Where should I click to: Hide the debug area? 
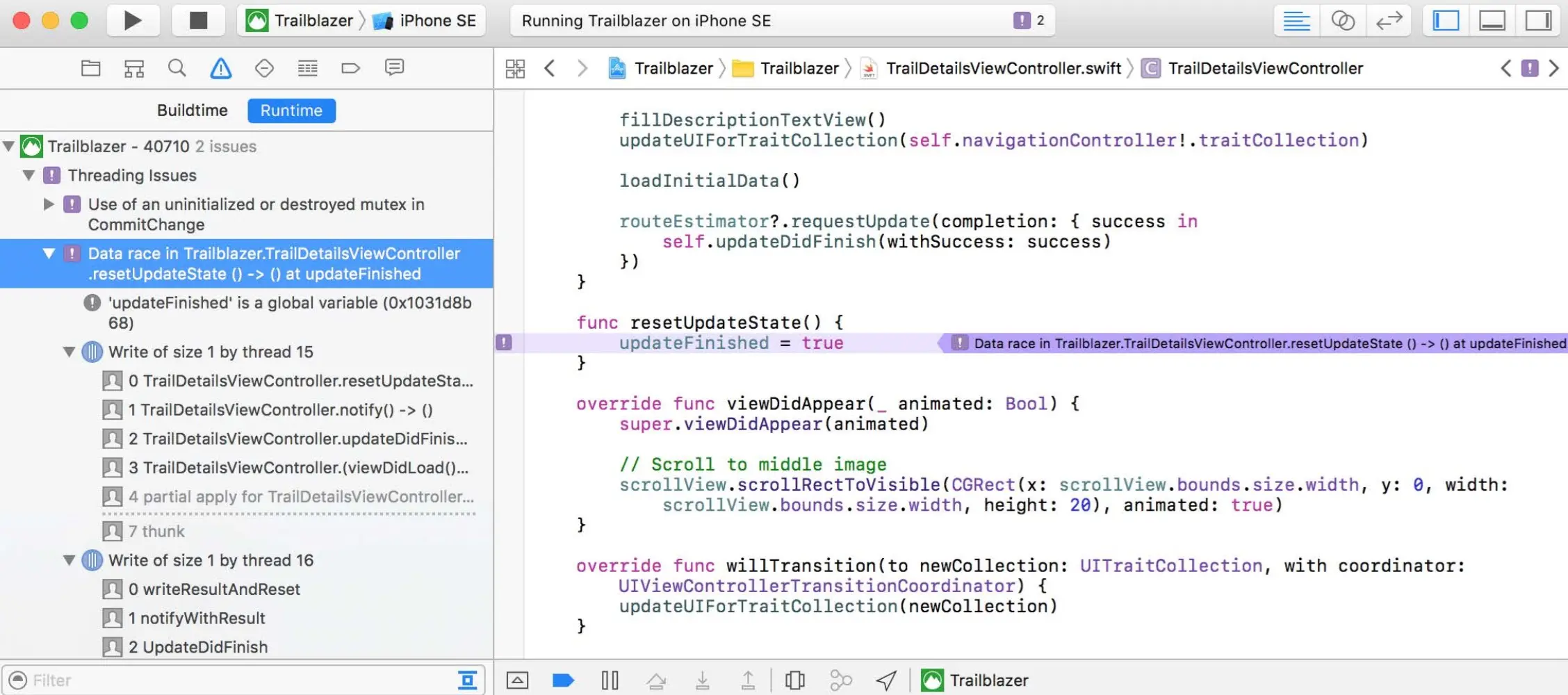point(517,680)
